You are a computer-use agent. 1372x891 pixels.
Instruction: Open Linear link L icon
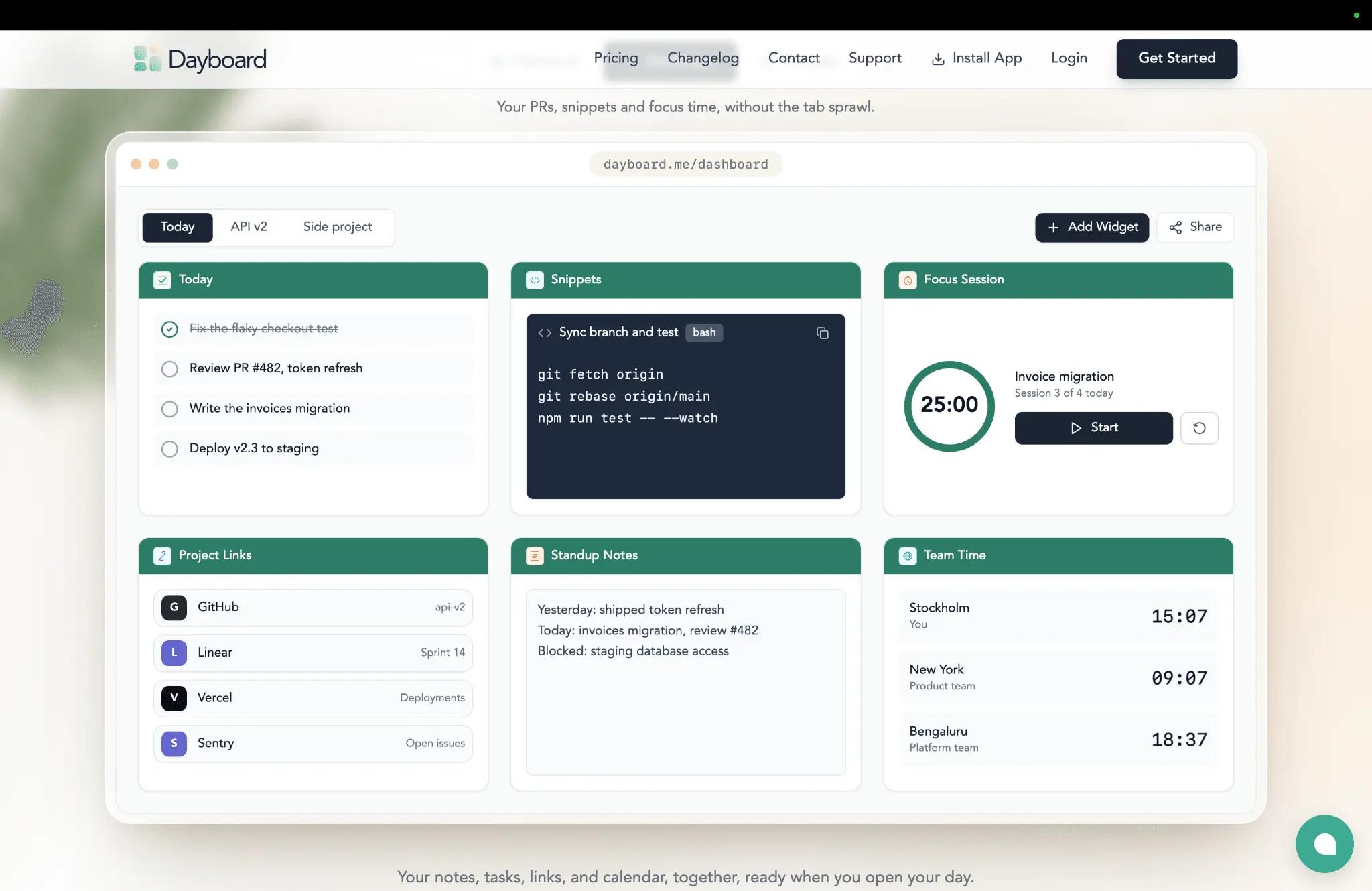tap(174, 653)
